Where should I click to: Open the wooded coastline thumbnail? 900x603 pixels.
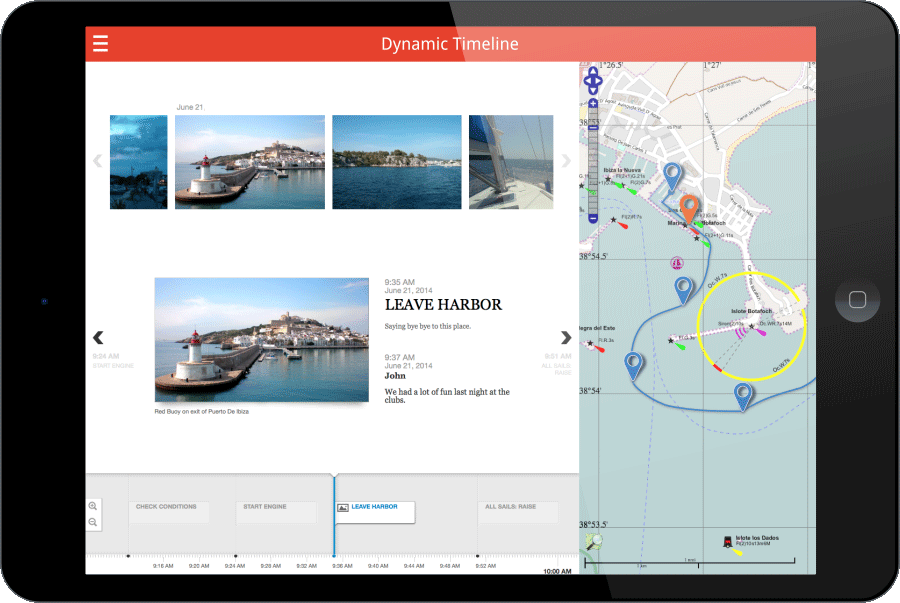click(x=397, y=162)
